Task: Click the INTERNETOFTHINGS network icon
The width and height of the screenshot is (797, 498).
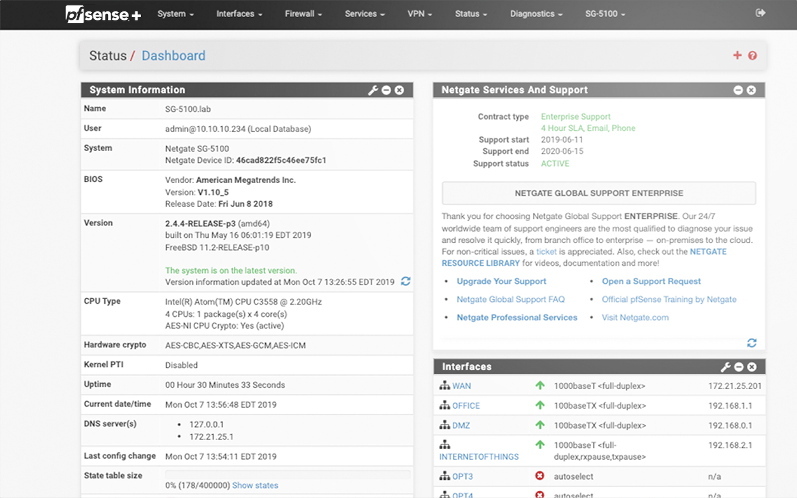Action: [445, 445]
